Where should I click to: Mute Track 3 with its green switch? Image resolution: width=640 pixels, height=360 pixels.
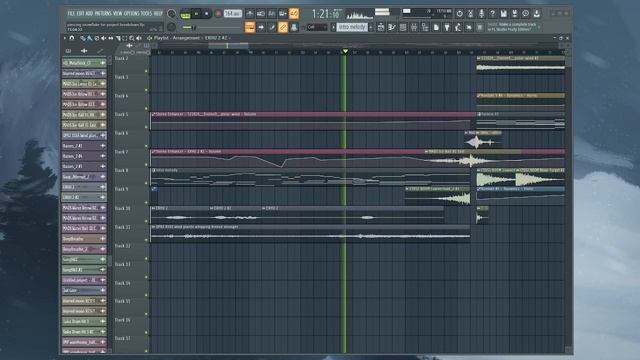tap(146, 90)
